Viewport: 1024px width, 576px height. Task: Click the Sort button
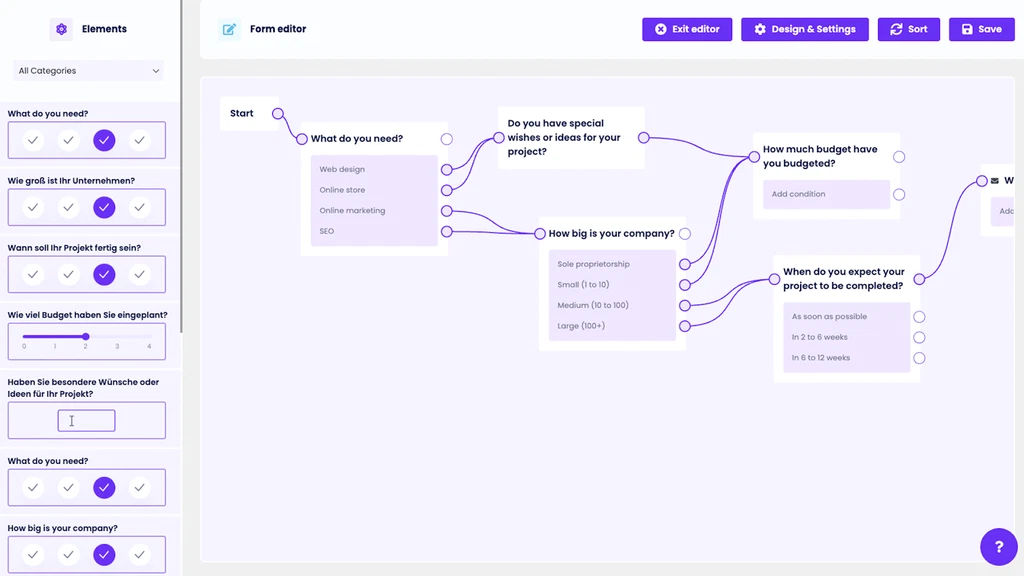tap(909, 29)
